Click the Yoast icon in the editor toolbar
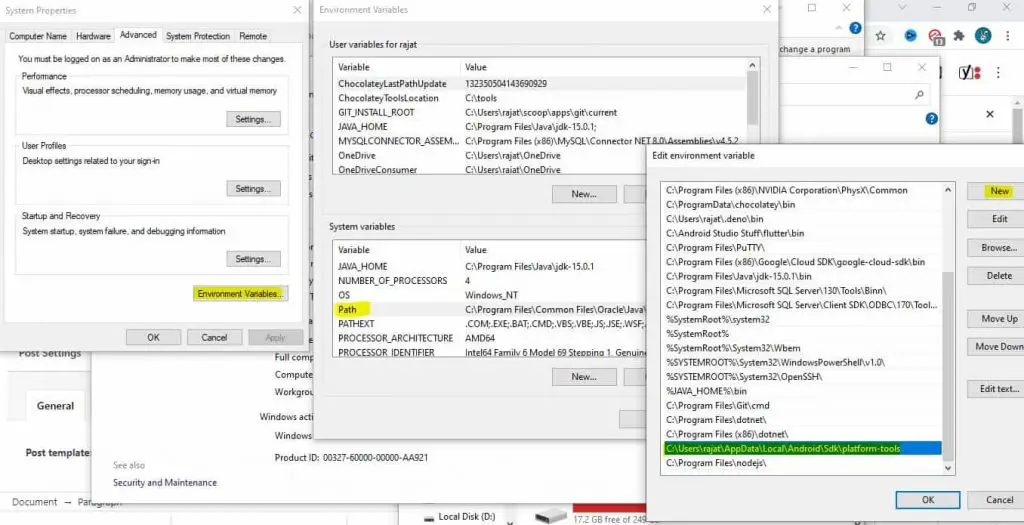1024x525 pixels. 970,72
